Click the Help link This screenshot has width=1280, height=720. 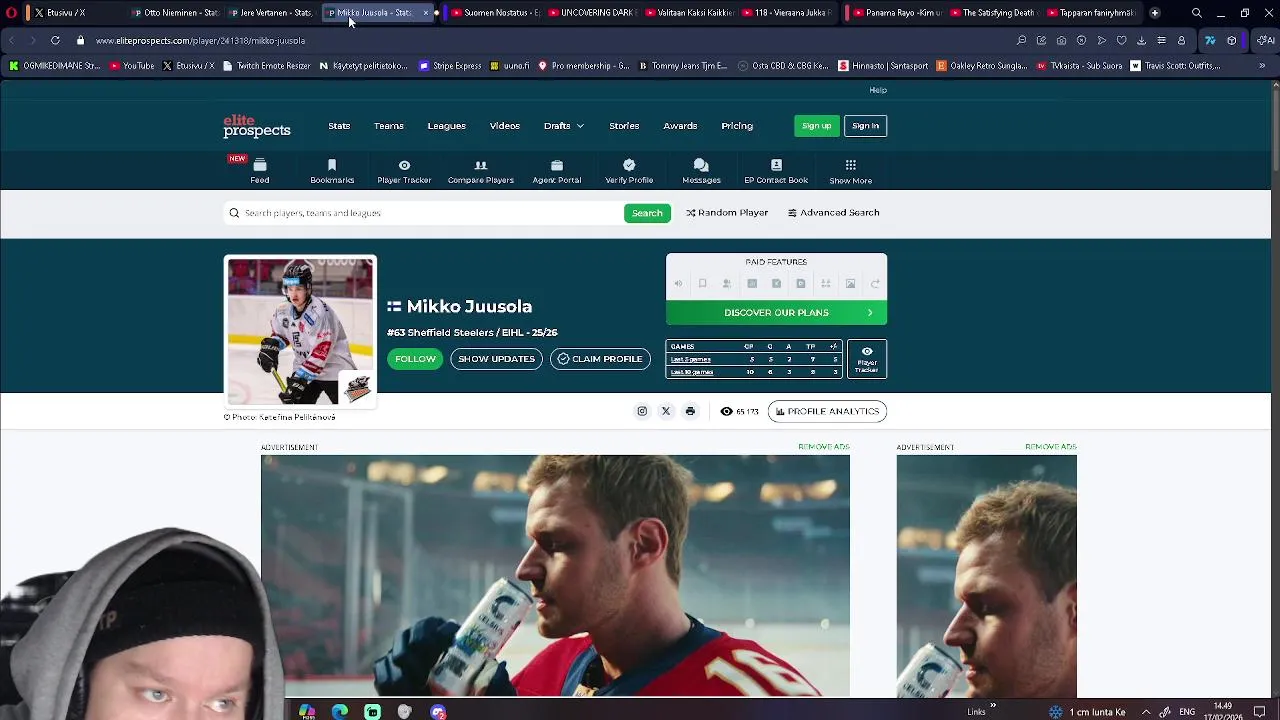(x=878, y=90)
